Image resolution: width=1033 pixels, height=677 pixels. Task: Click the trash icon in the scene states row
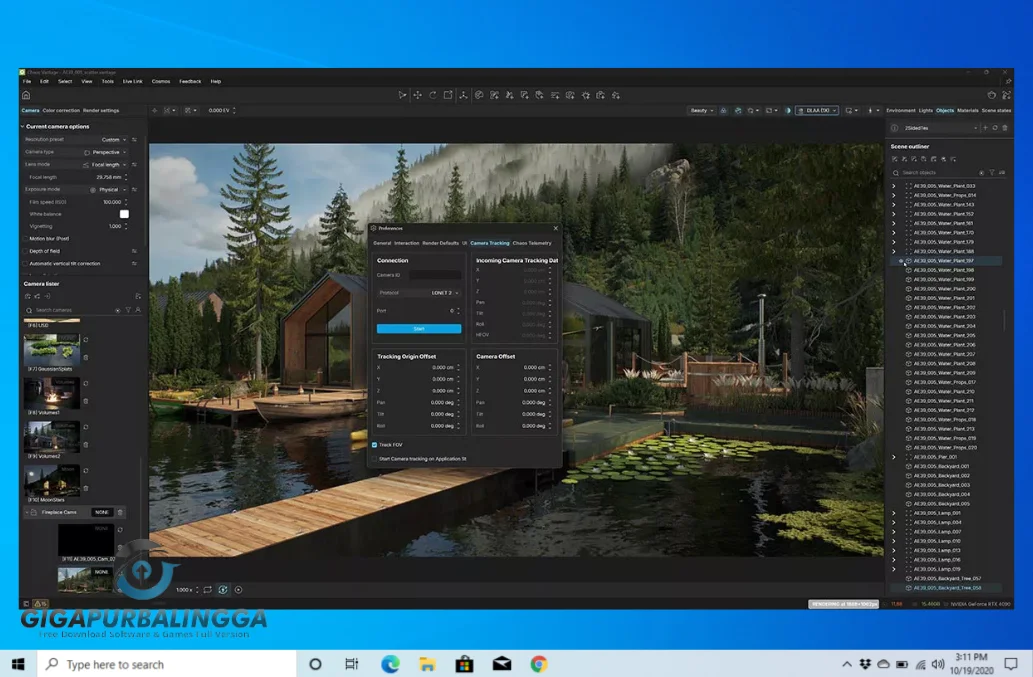[1005, 128]
